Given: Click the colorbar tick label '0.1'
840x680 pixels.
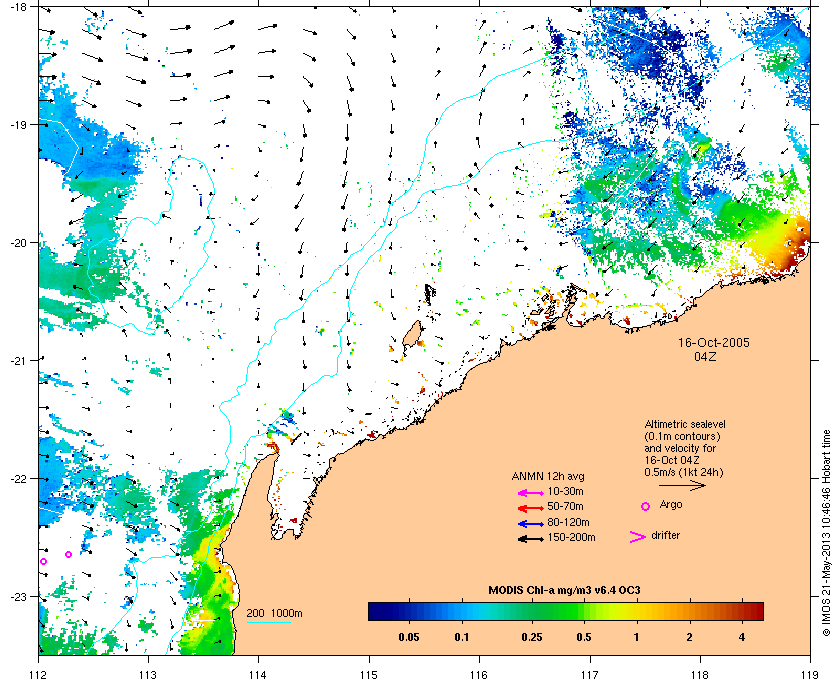Looking at the screenshot, I should click(461, 637).
